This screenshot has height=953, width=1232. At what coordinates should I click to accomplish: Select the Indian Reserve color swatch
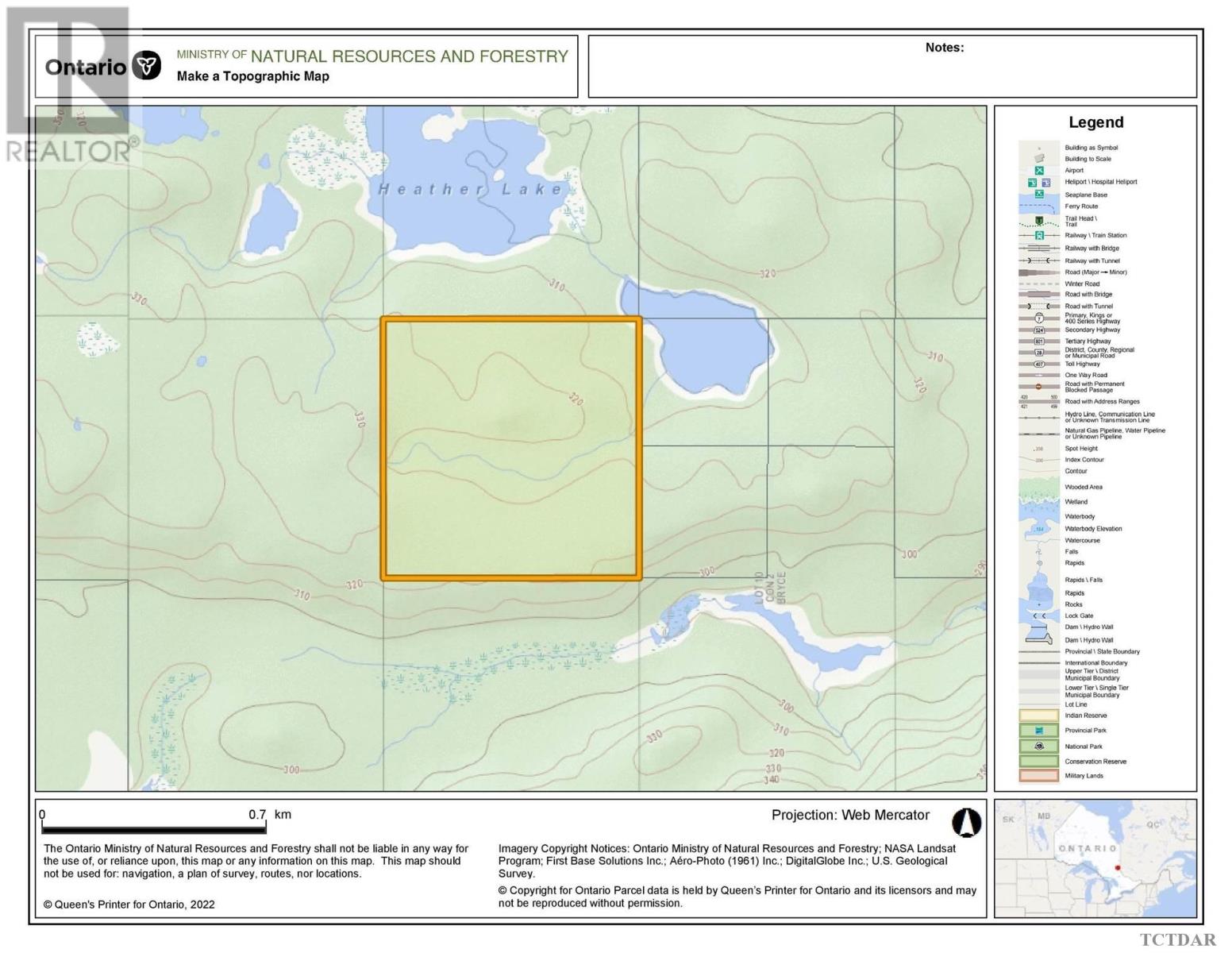pyautogui.click(x=1038, y=716)
